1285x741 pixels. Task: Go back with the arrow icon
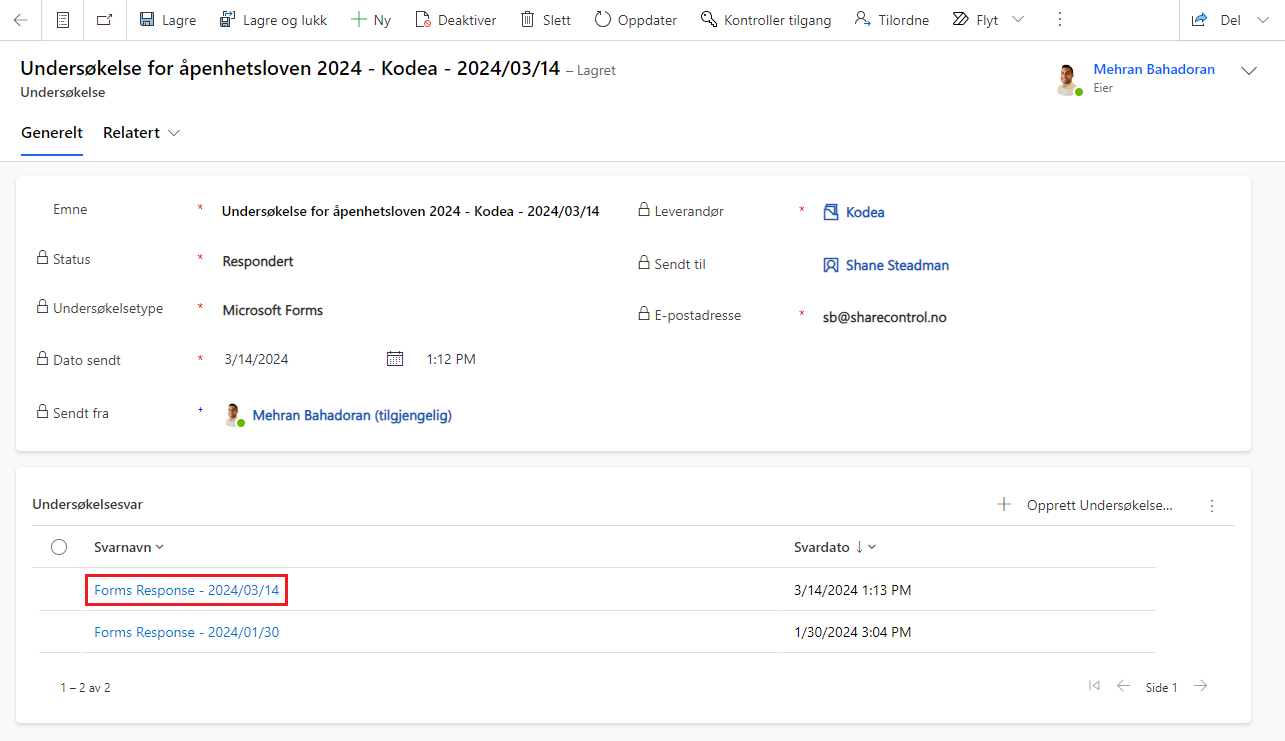[20, 20]
